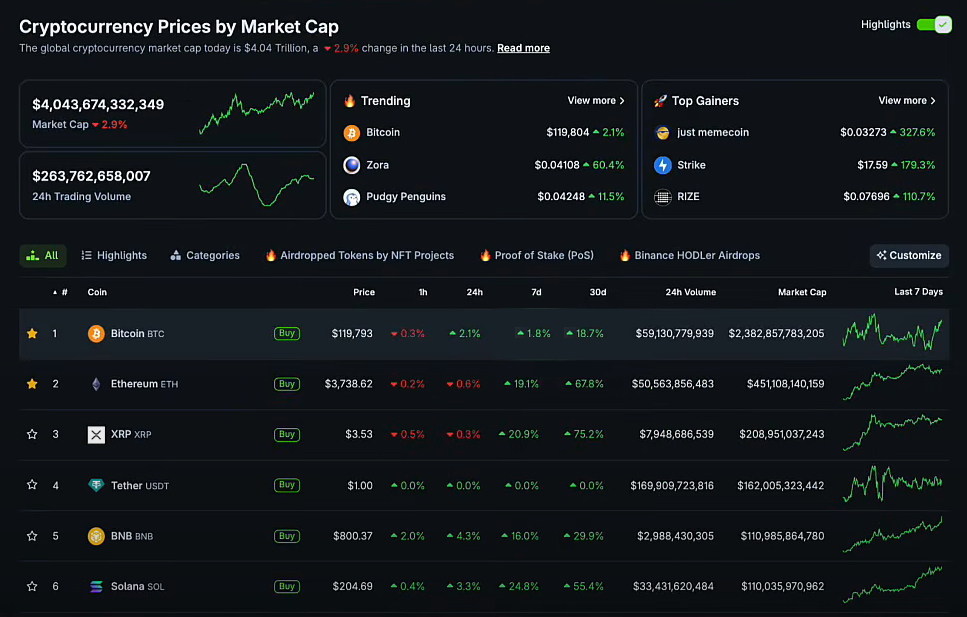Image resolution: width=967 pixels, height=617 pixels.
Task: Switch to the Categories tab
Action: point(205,256)
